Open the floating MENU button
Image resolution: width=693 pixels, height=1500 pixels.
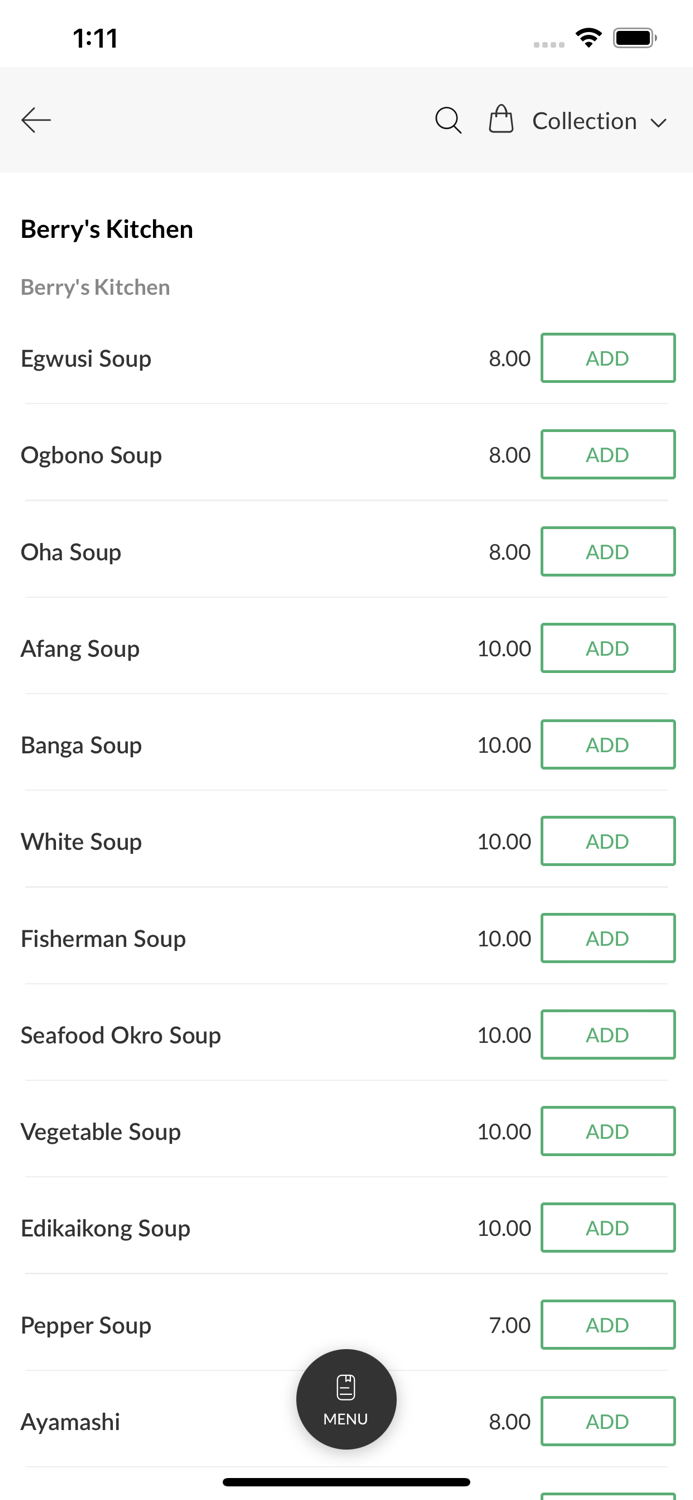(x=346, y=1399)
